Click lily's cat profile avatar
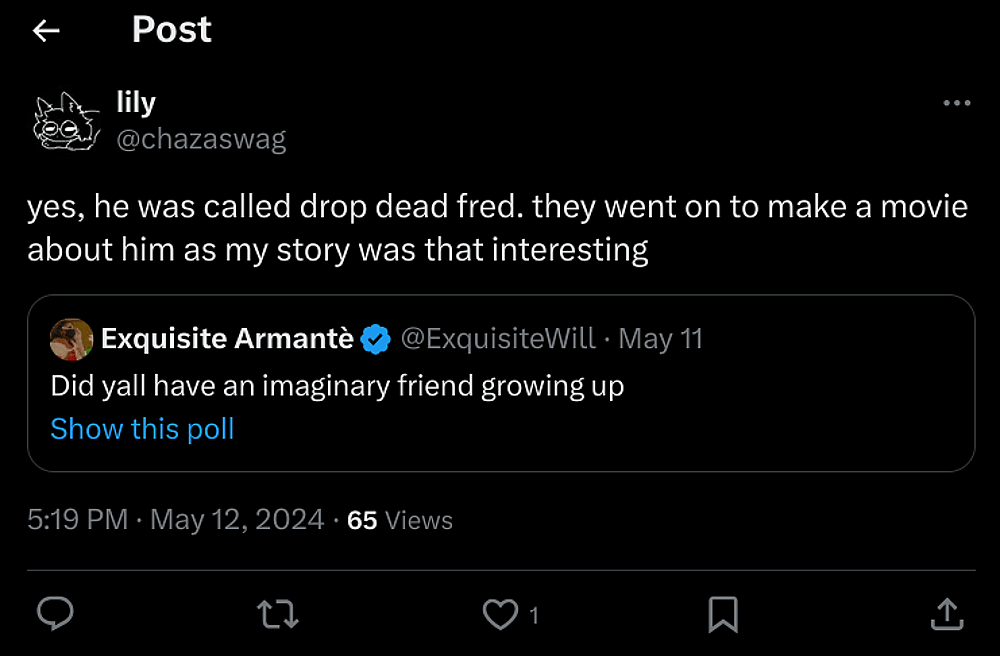This screenshot has height=656, width=1000. 67,121
